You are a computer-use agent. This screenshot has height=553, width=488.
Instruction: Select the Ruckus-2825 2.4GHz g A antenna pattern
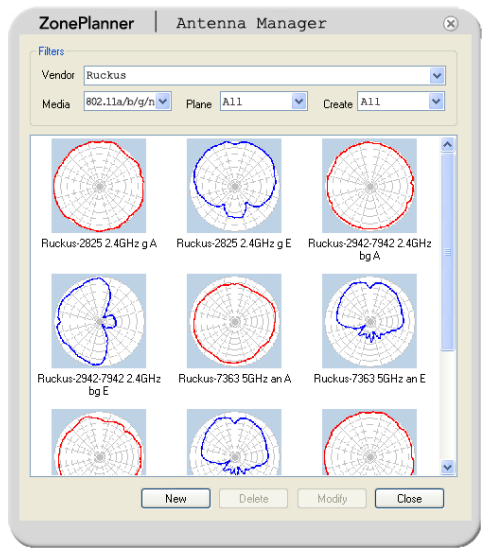[x=99, y=186]
